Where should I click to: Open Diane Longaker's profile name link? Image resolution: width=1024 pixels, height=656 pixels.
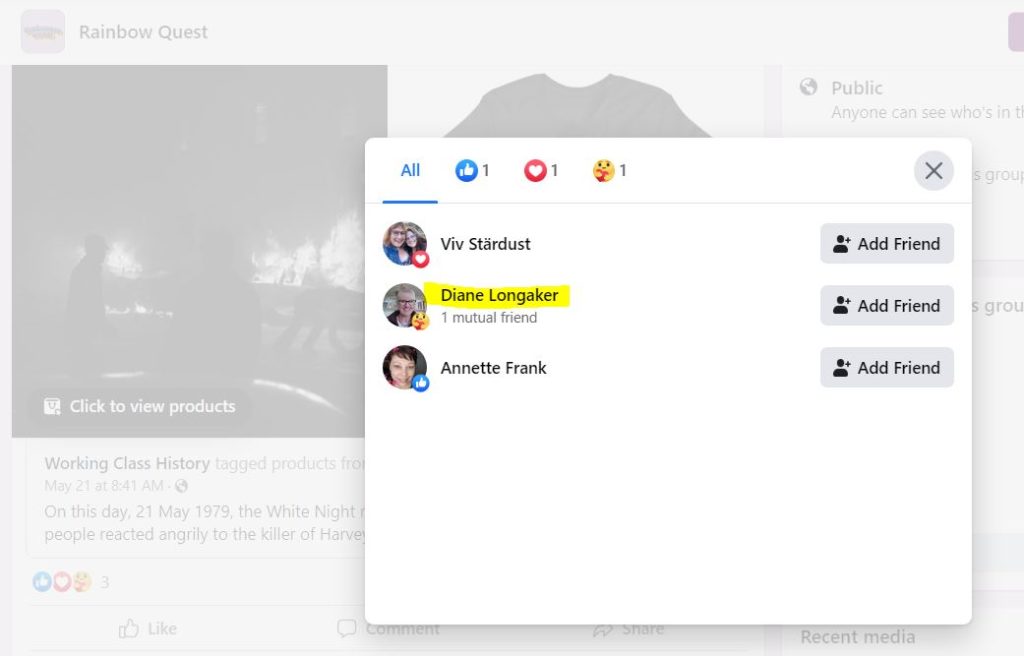(x=500, y=295)
